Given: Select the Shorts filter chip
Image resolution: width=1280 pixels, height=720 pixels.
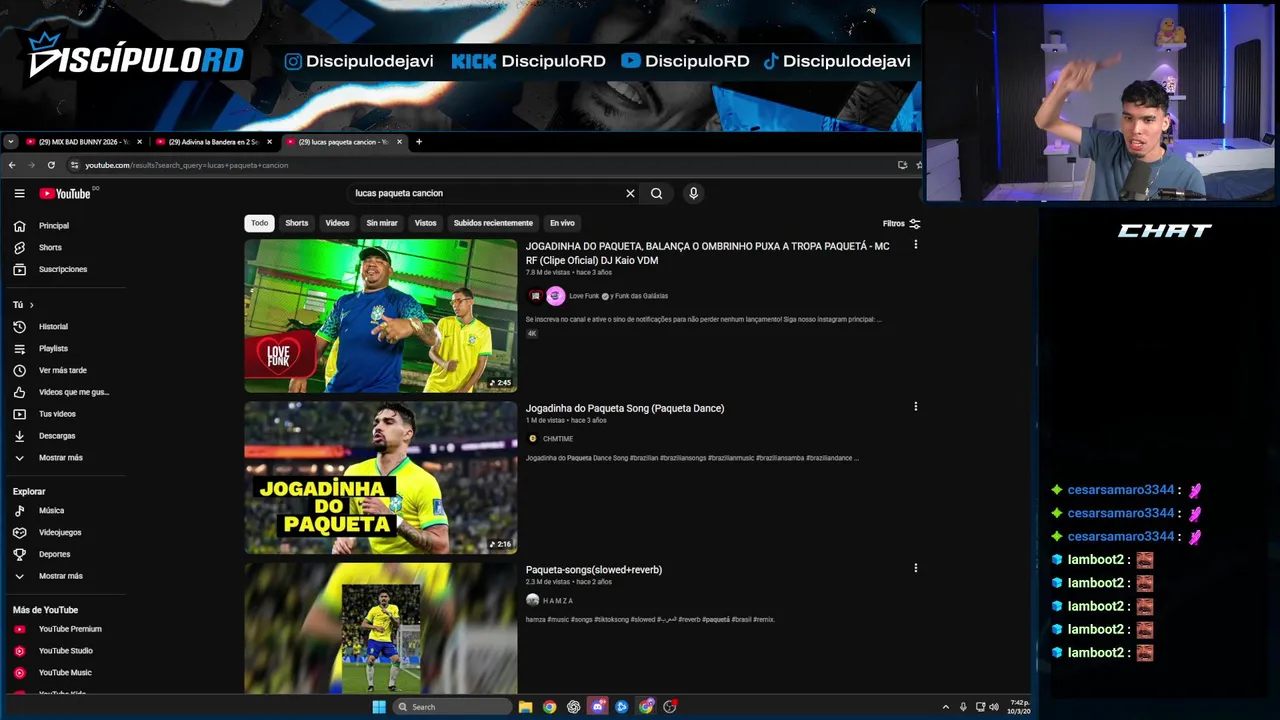Looking at the screenshot, I should click(x=297, y=223).
